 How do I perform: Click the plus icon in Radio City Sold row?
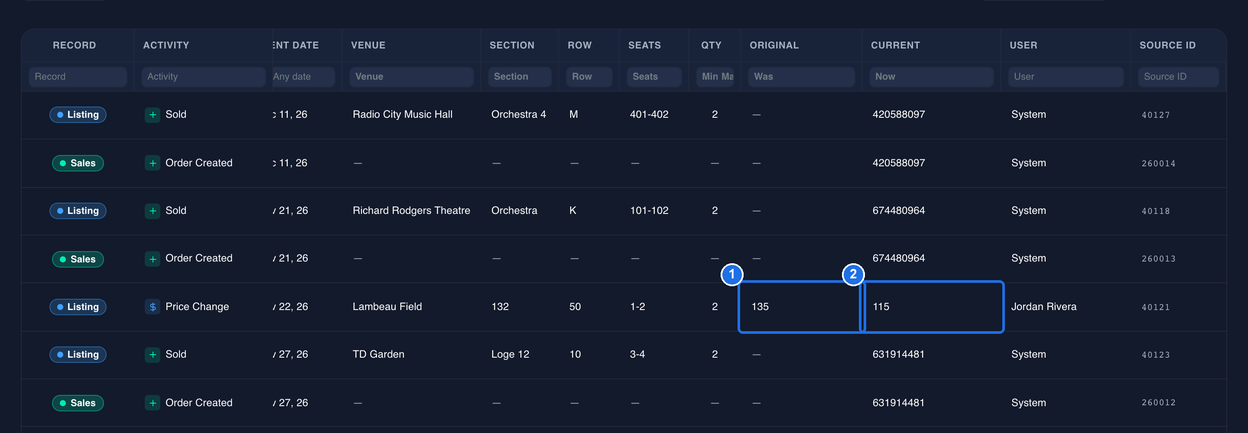(x=152, y=115)
